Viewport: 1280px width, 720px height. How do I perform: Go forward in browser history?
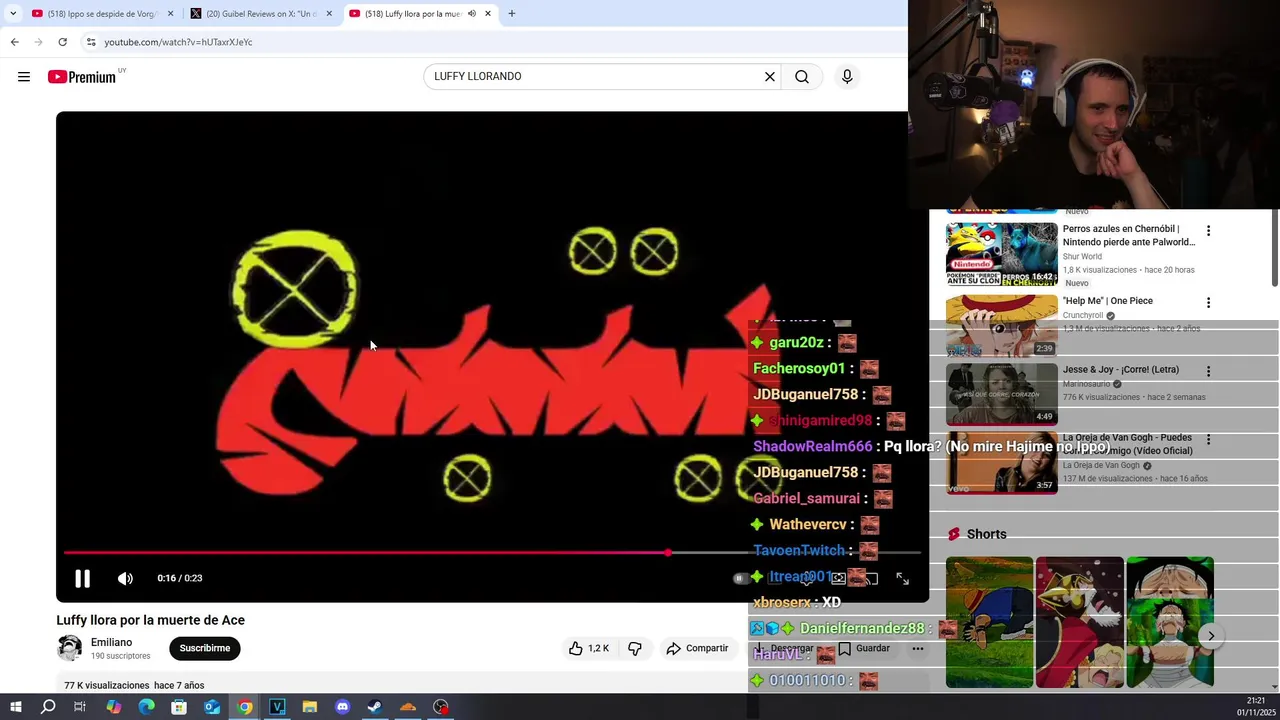point(39,42)
